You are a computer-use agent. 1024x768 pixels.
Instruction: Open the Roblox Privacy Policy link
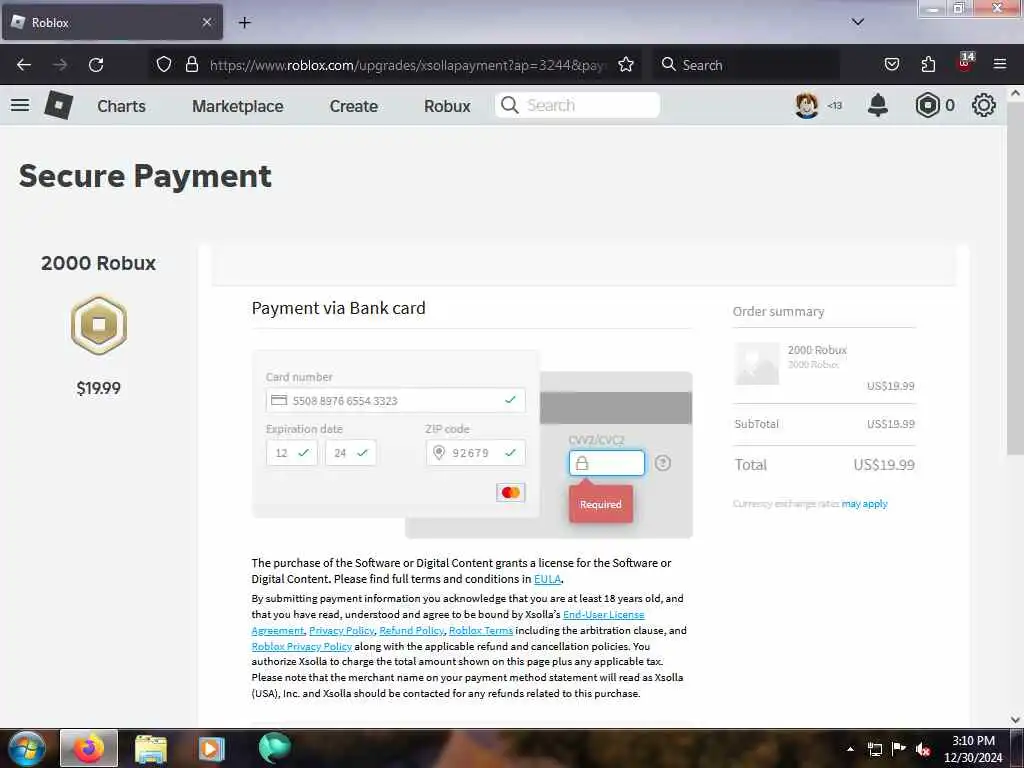pyautogui.click(x=302, y=647)
